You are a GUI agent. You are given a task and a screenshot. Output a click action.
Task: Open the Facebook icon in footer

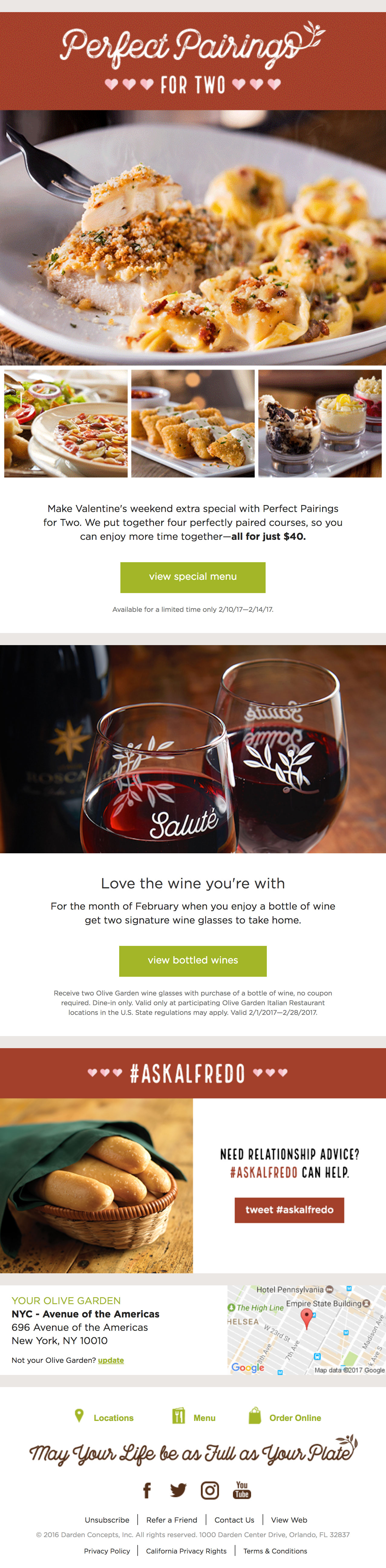coord(147,1490)
